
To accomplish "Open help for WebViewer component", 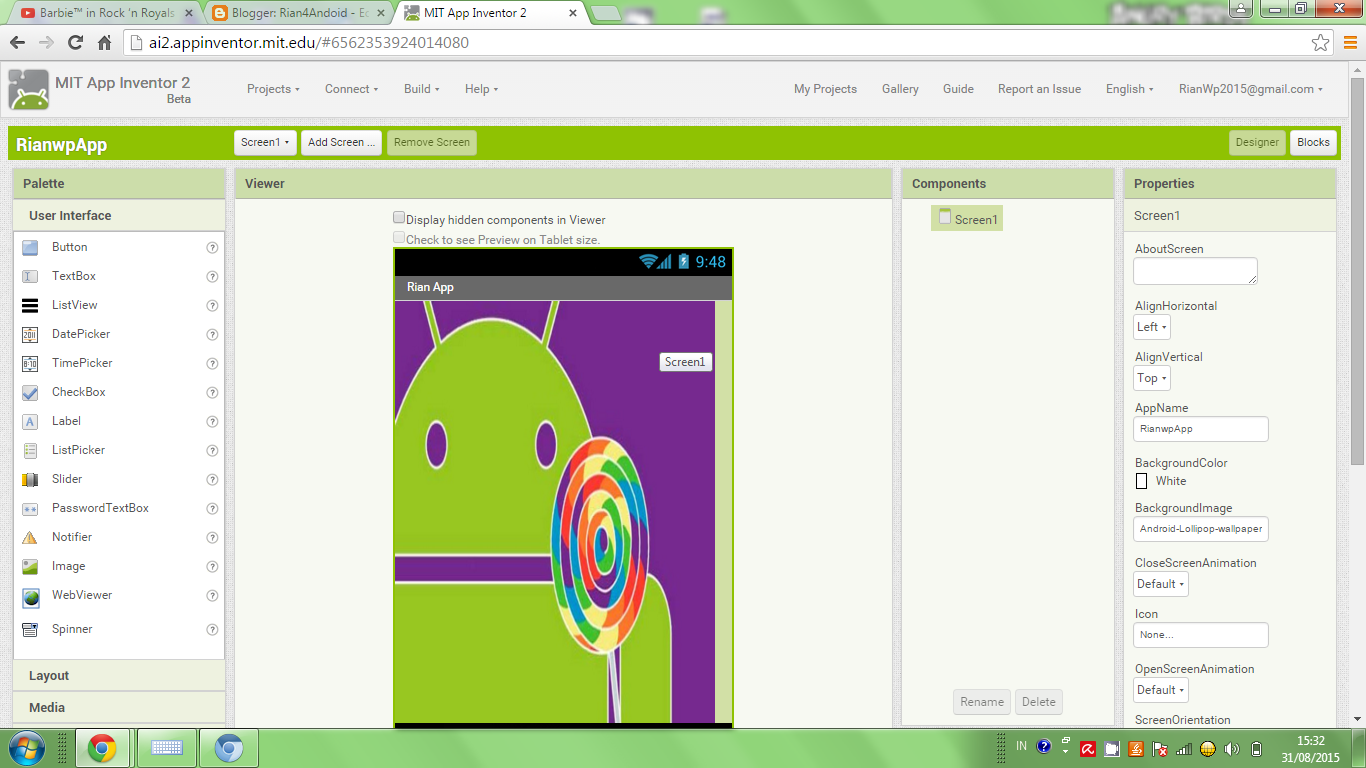I will pos(212,596).
